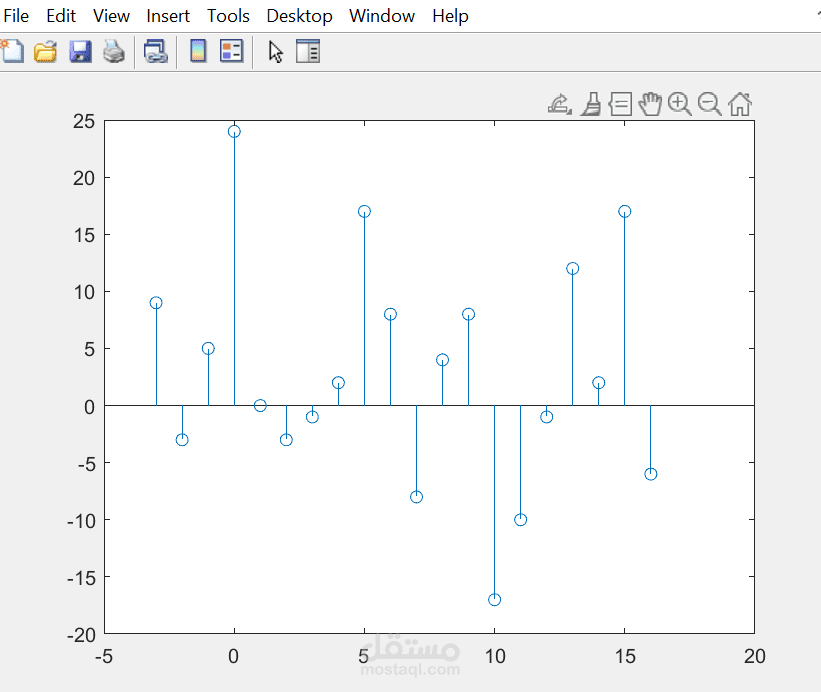
Task: Click the y-axis label -20
Action: (x=81, y=635)
